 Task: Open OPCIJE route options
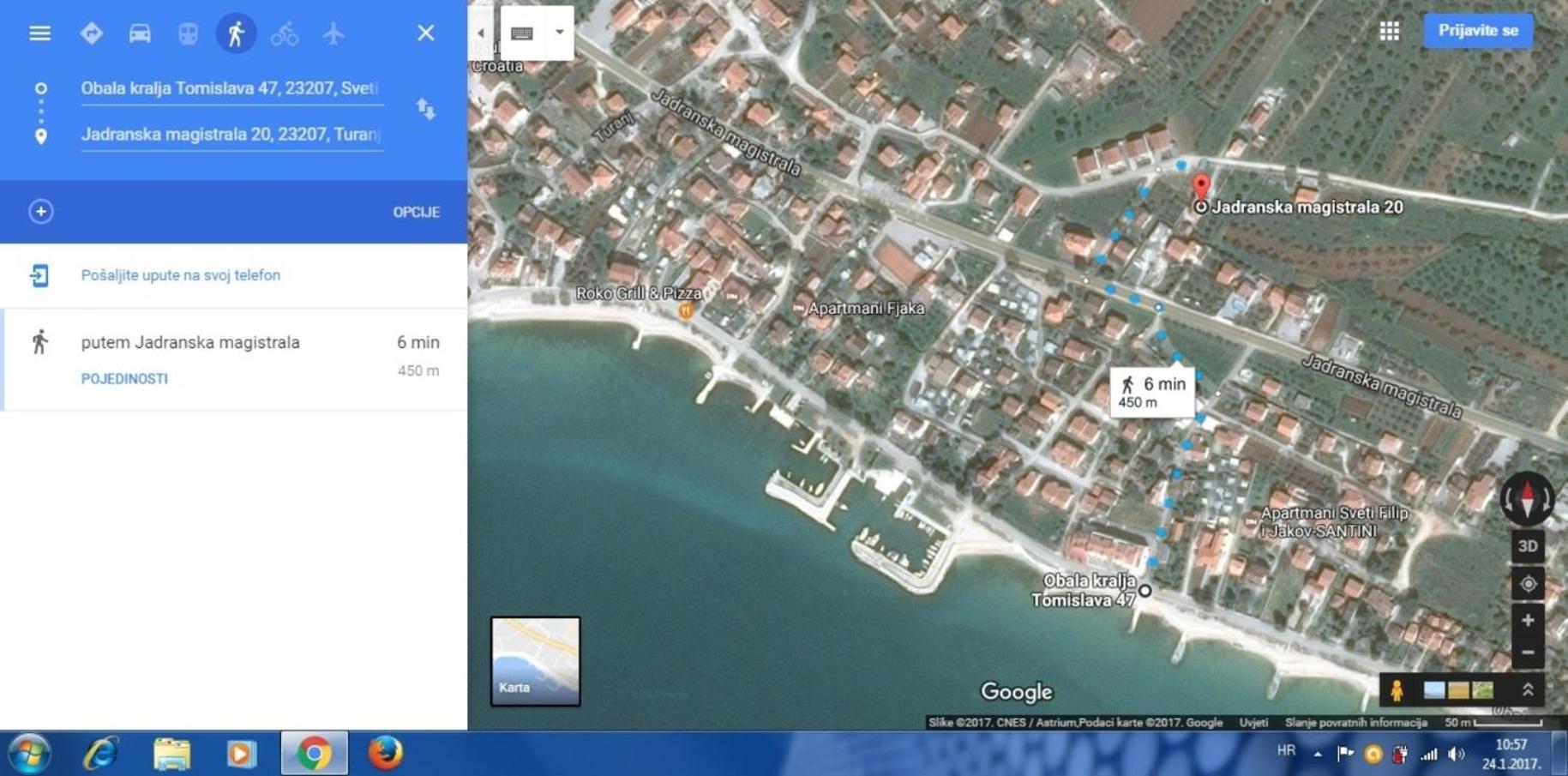pos(417,212)
